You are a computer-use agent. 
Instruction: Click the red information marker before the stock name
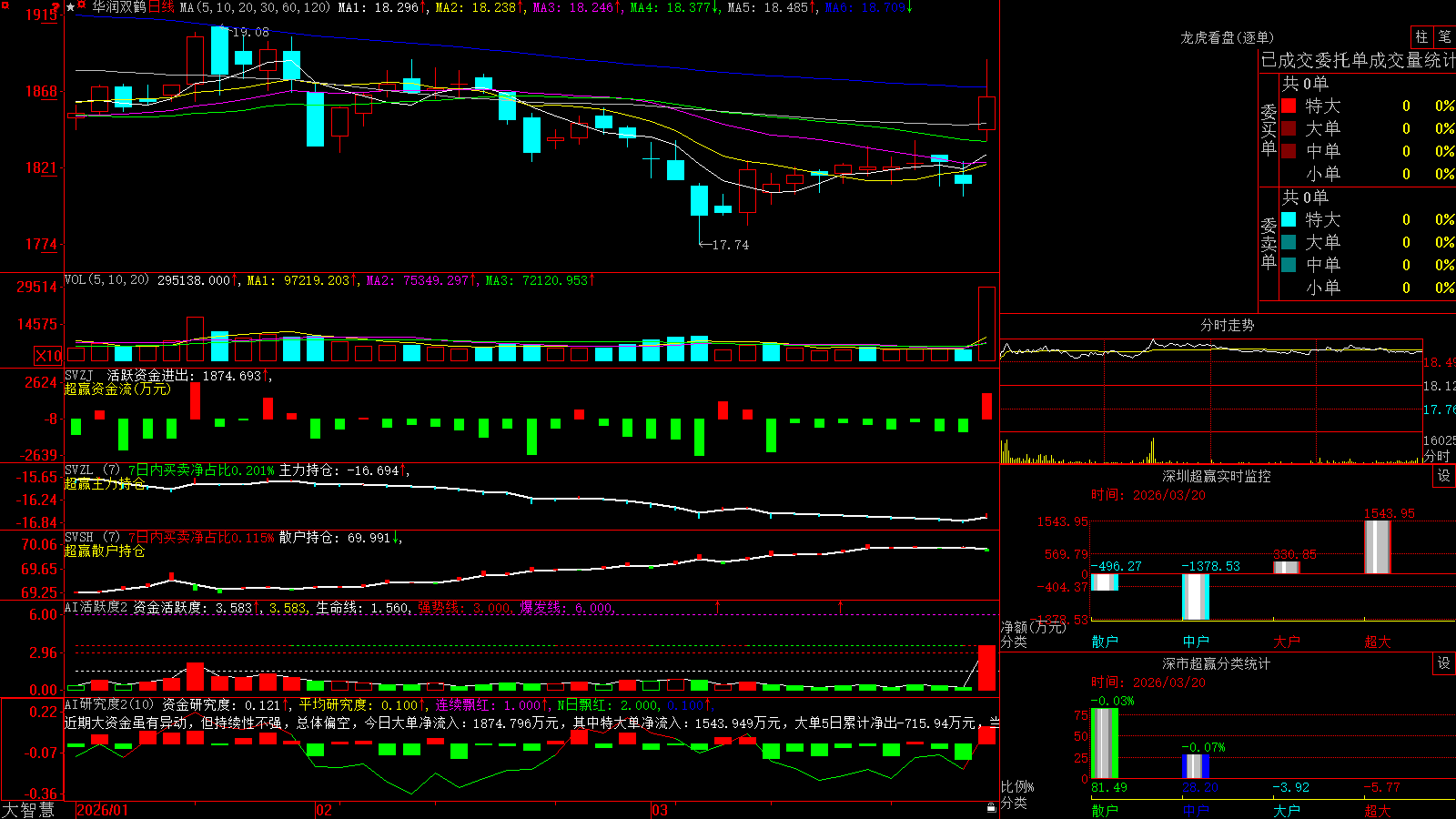(83, 6)
